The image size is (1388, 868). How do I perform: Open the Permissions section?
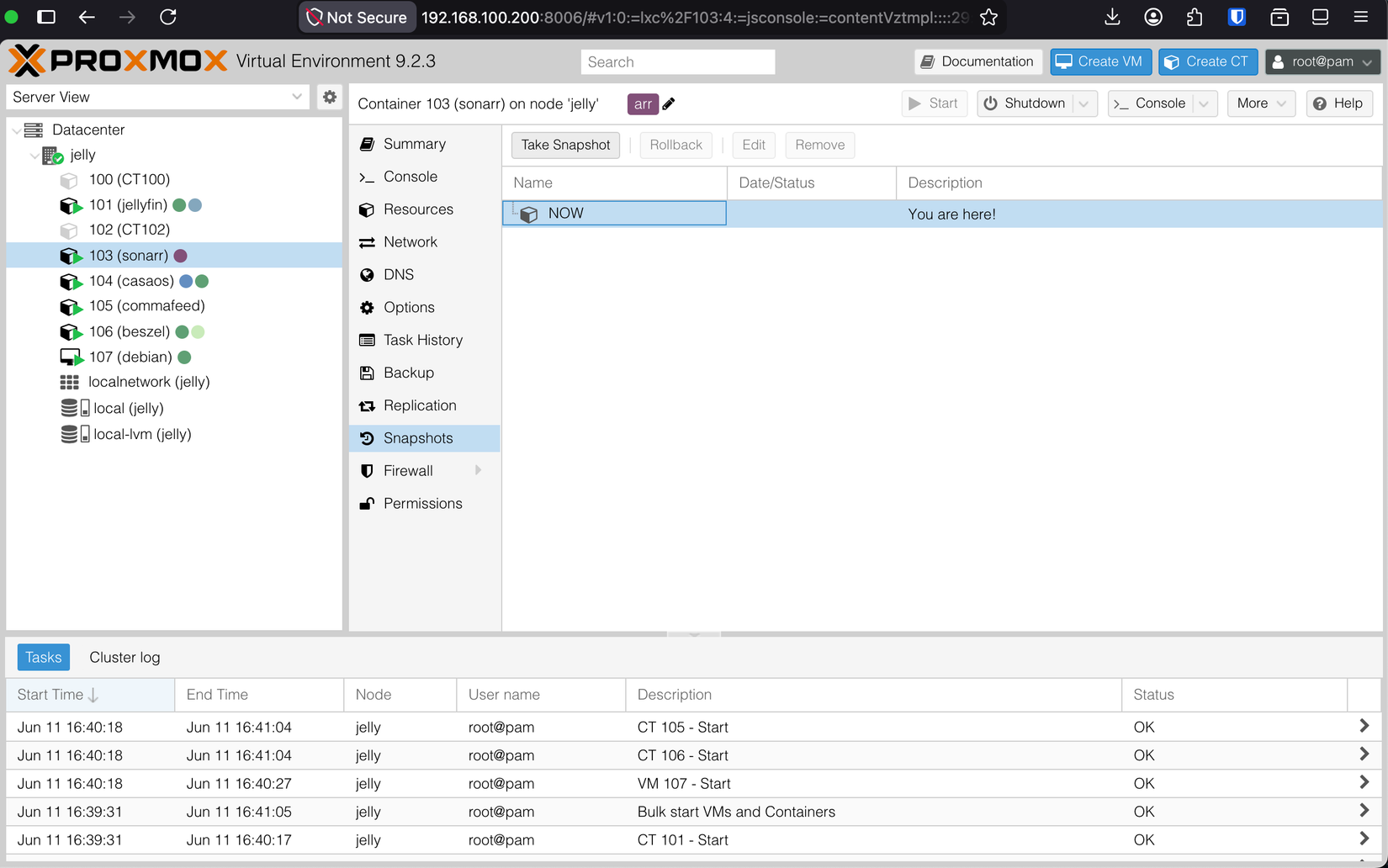425,504
